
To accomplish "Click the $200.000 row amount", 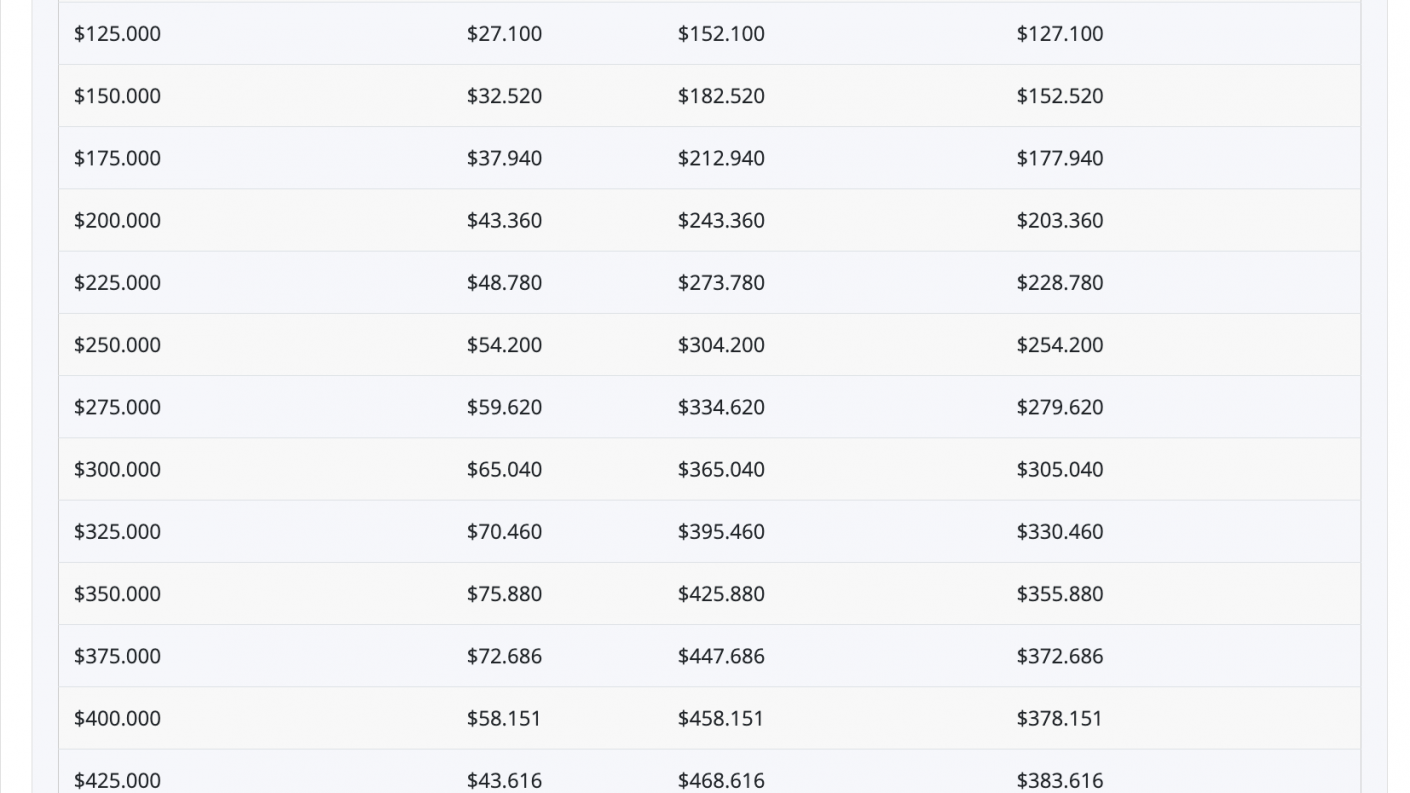I will pos(117,220).
